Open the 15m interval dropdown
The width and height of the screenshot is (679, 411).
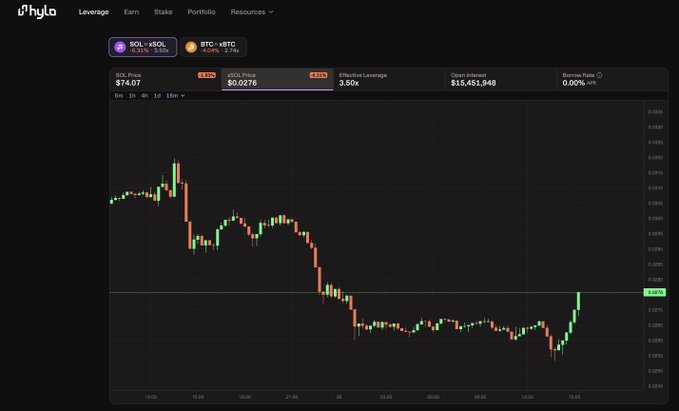[x=175, y=95]
